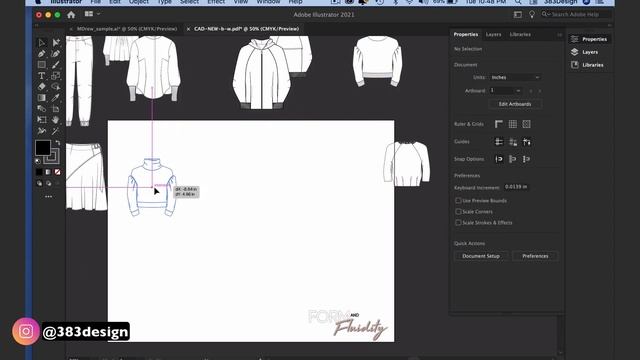The height and width of the screenshot is (360, 640).
Task: Select the Type tool
Action: click(x=42, y=76)
